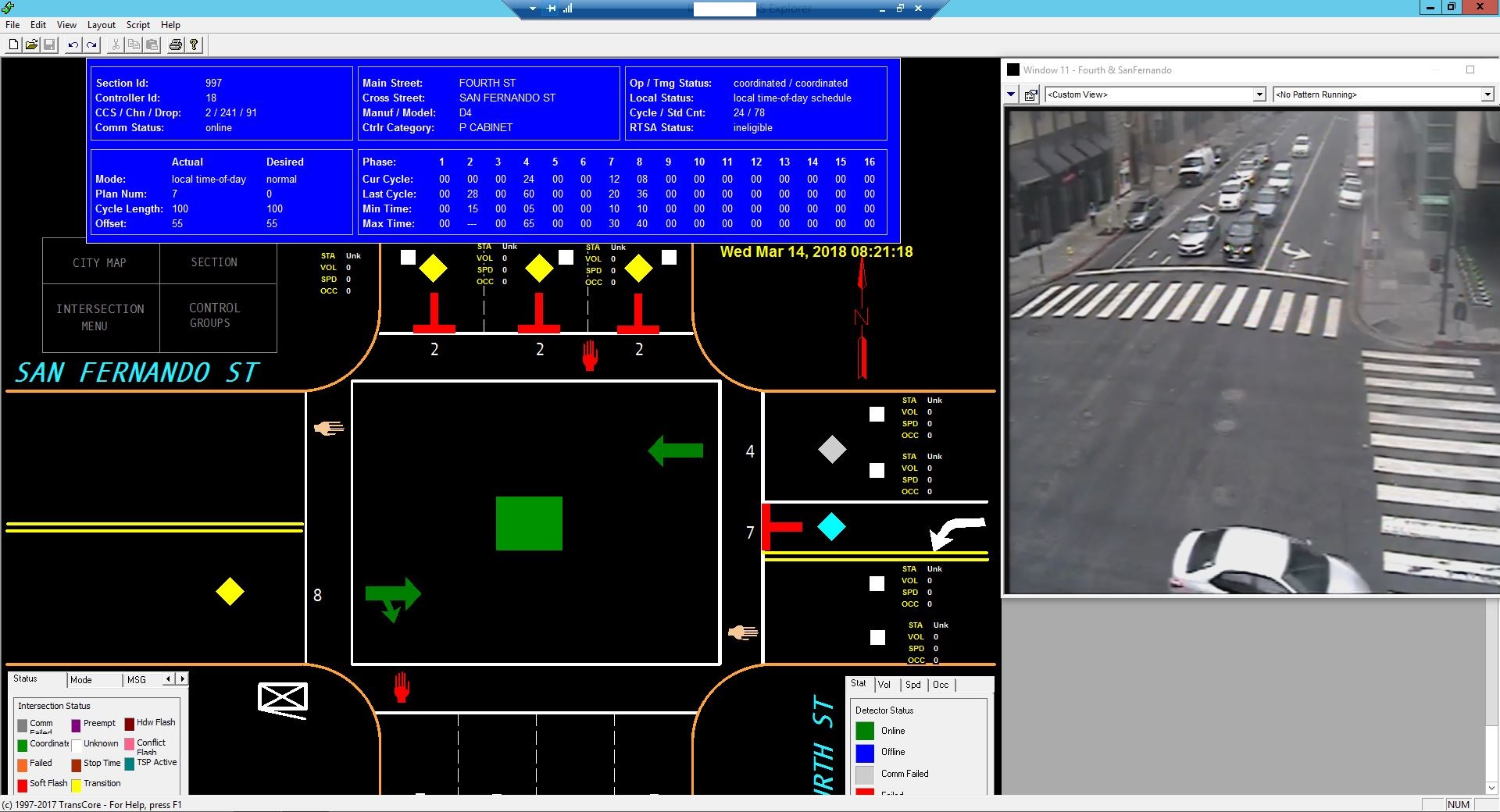The image size is (1500, 812).
Task: Open the Intersection Menu
Action: click(100, 315)
